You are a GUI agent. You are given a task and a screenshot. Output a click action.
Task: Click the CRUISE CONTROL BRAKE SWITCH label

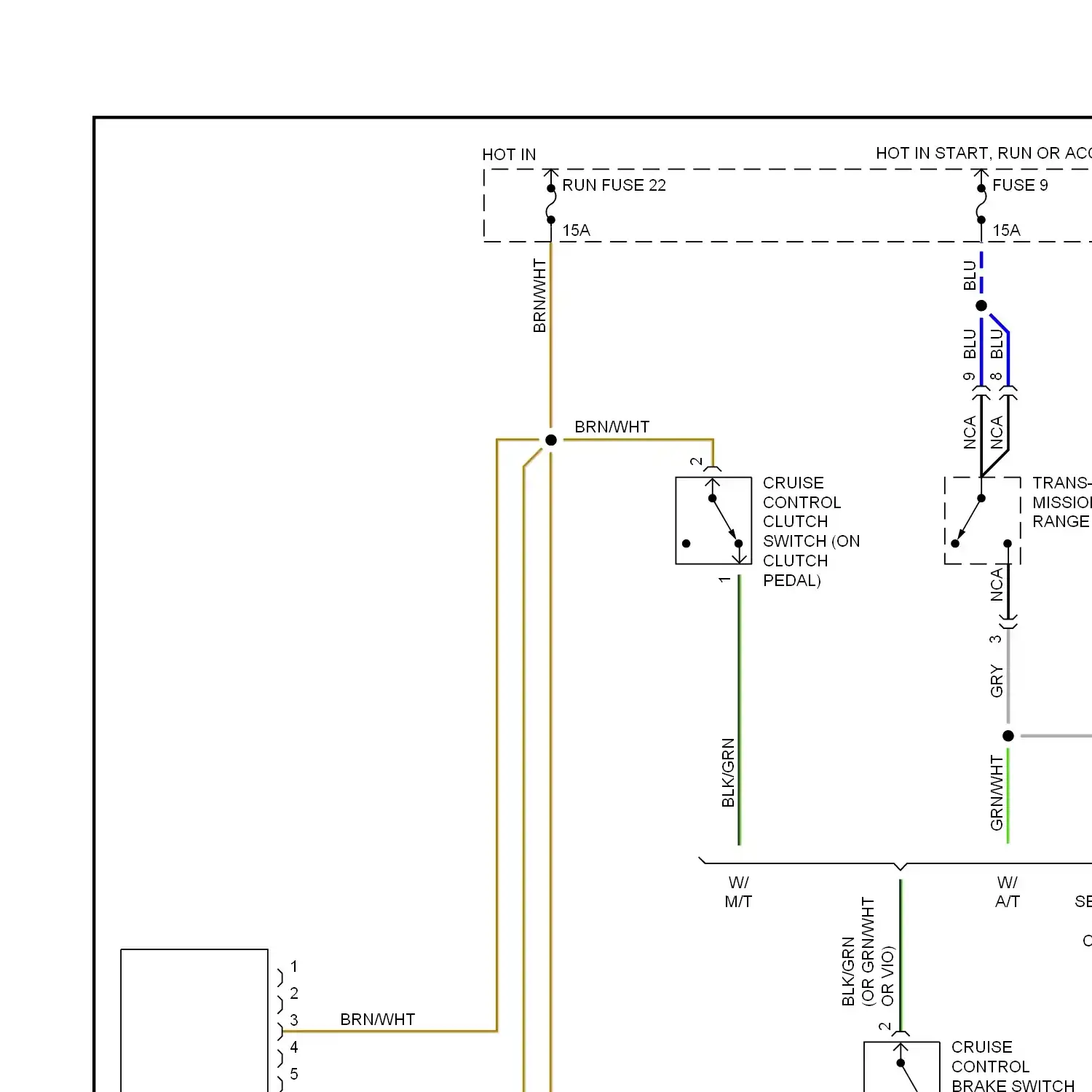click(1013, 1067)
